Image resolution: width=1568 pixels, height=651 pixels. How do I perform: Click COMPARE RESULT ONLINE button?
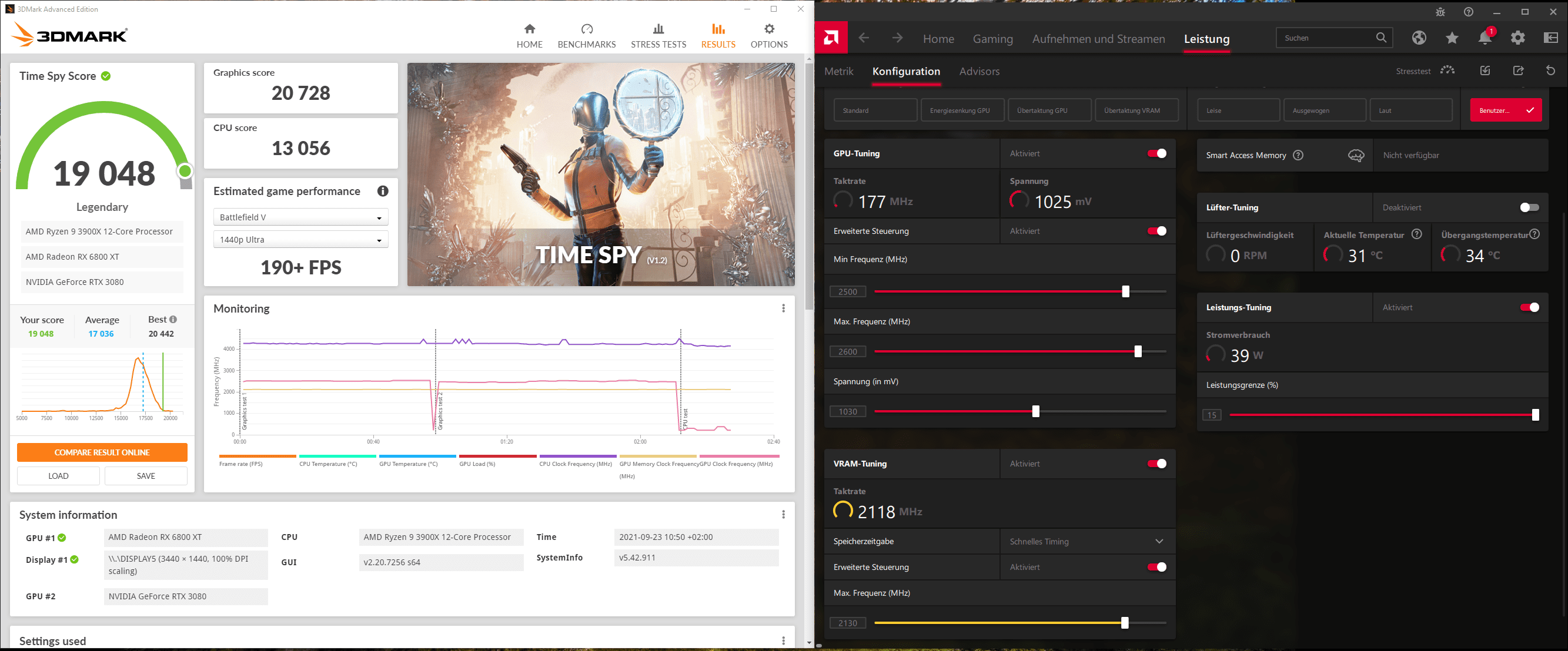(102, 452)
